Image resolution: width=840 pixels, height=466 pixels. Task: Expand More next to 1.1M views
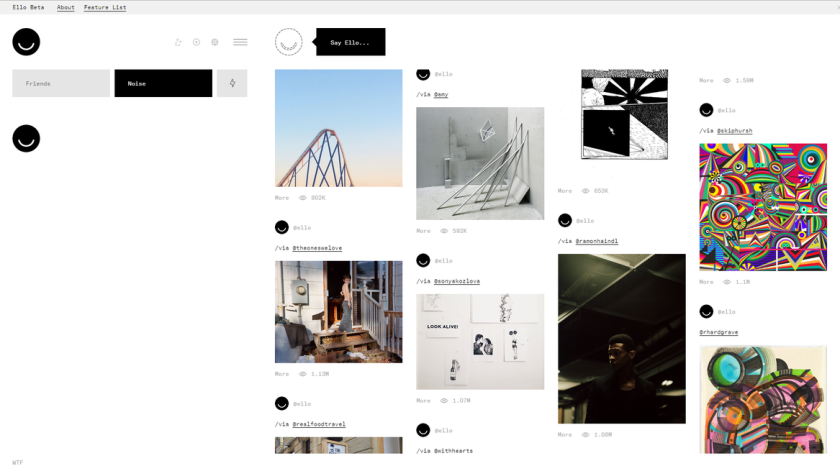click(x=706, y=282)
